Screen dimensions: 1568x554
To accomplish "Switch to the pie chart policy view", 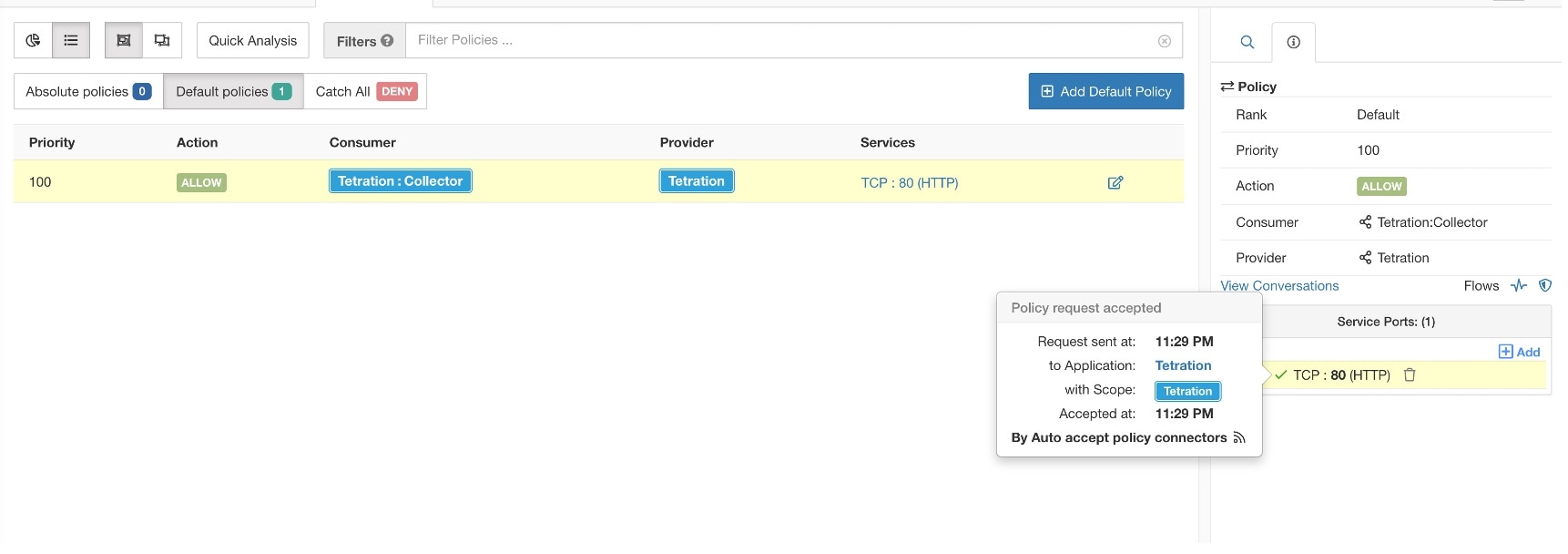I will (x=33, y=40).
